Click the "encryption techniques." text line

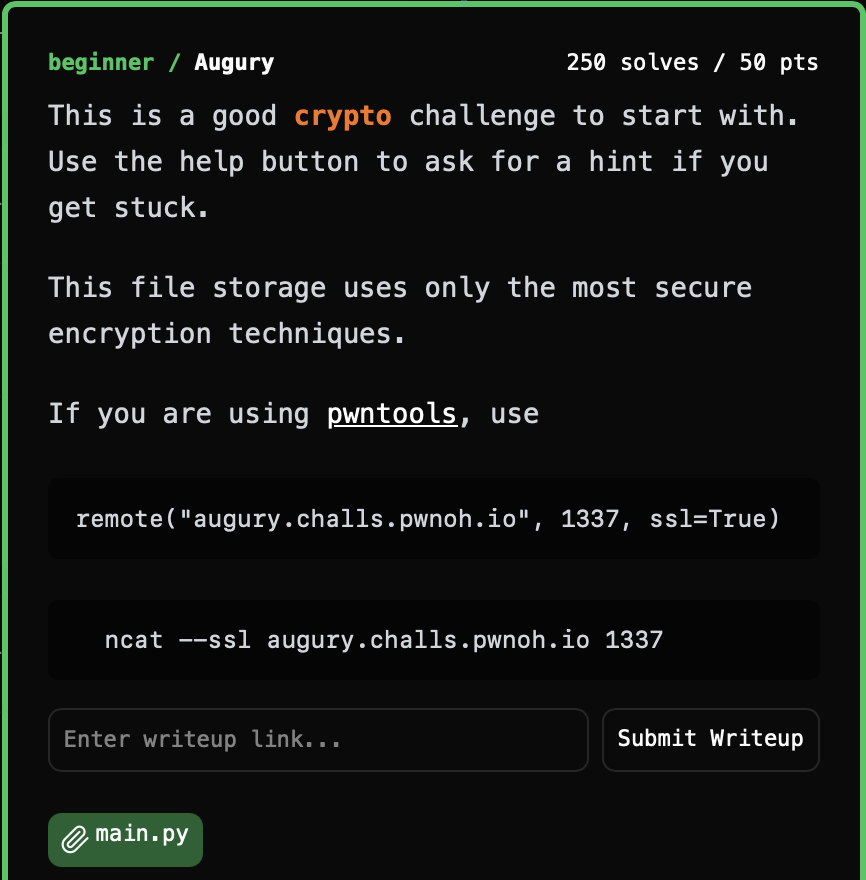[227, 333]
